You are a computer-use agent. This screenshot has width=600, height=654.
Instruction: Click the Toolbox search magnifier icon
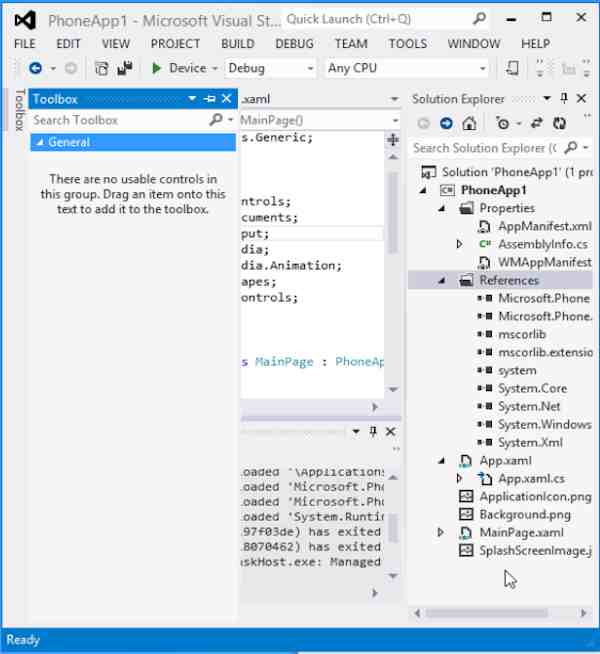tap(216, 120)
